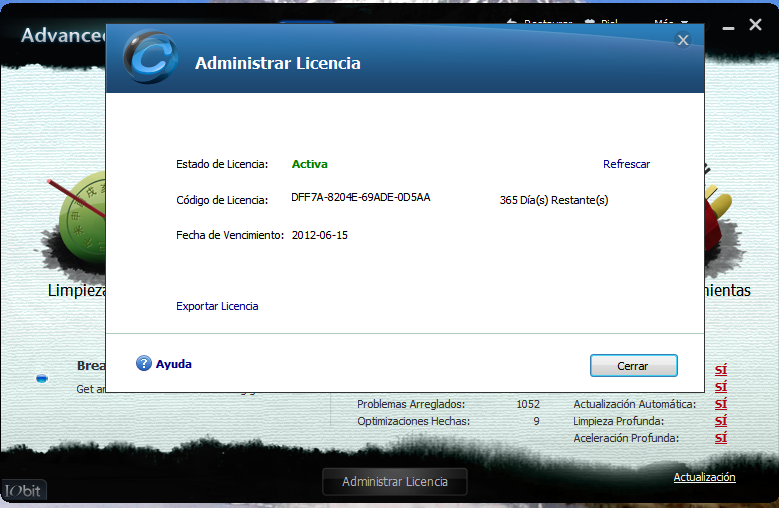Click the Problemas Arreglados label
Screen dimensions: 779x508
point(411,404)
